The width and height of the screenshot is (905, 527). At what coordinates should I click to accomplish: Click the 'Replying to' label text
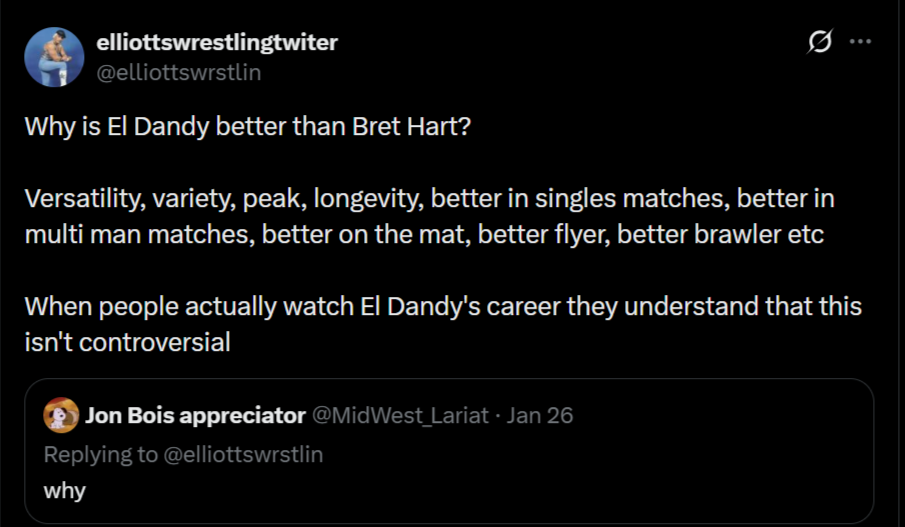coord(101,454)
